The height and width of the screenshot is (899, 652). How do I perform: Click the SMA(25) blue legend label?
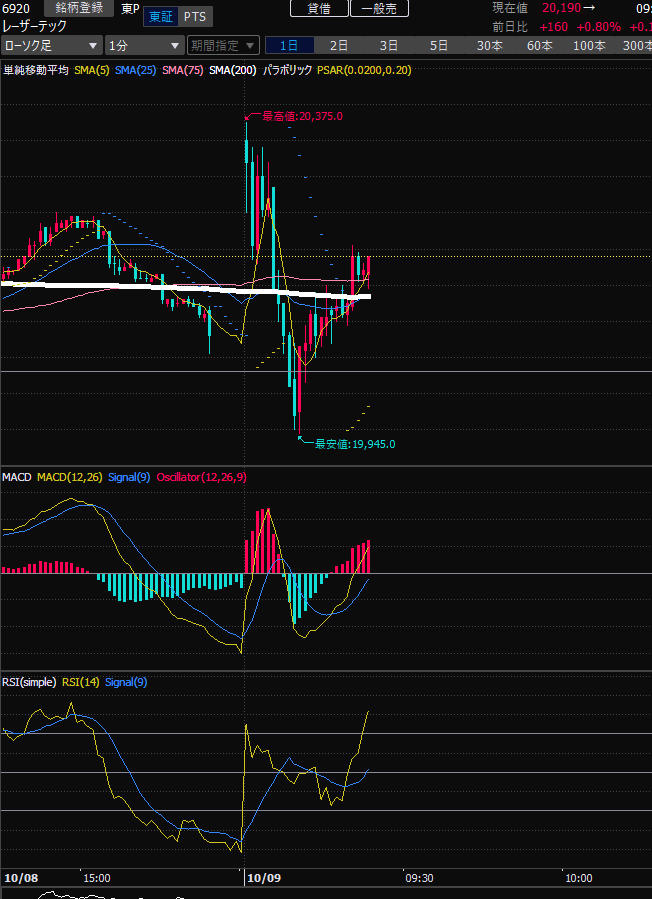pyautogui.click(x=135, y=70)
